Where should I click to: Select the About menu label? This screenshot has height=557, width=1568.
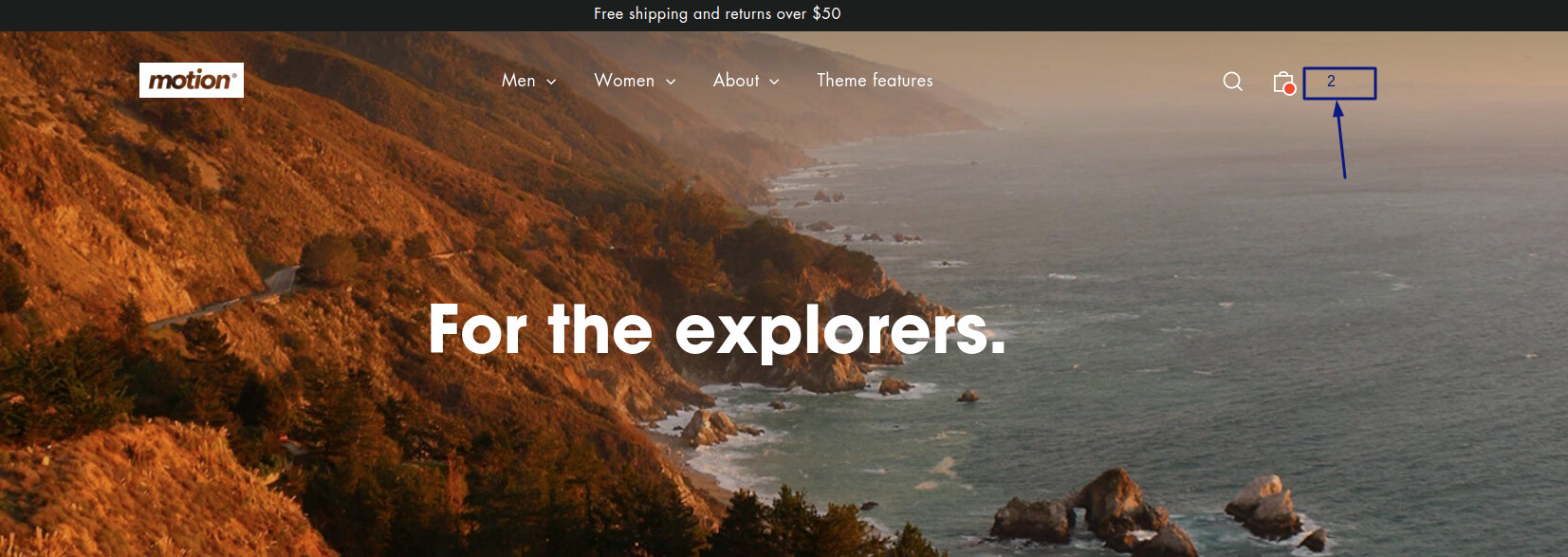tap(736, 81)
